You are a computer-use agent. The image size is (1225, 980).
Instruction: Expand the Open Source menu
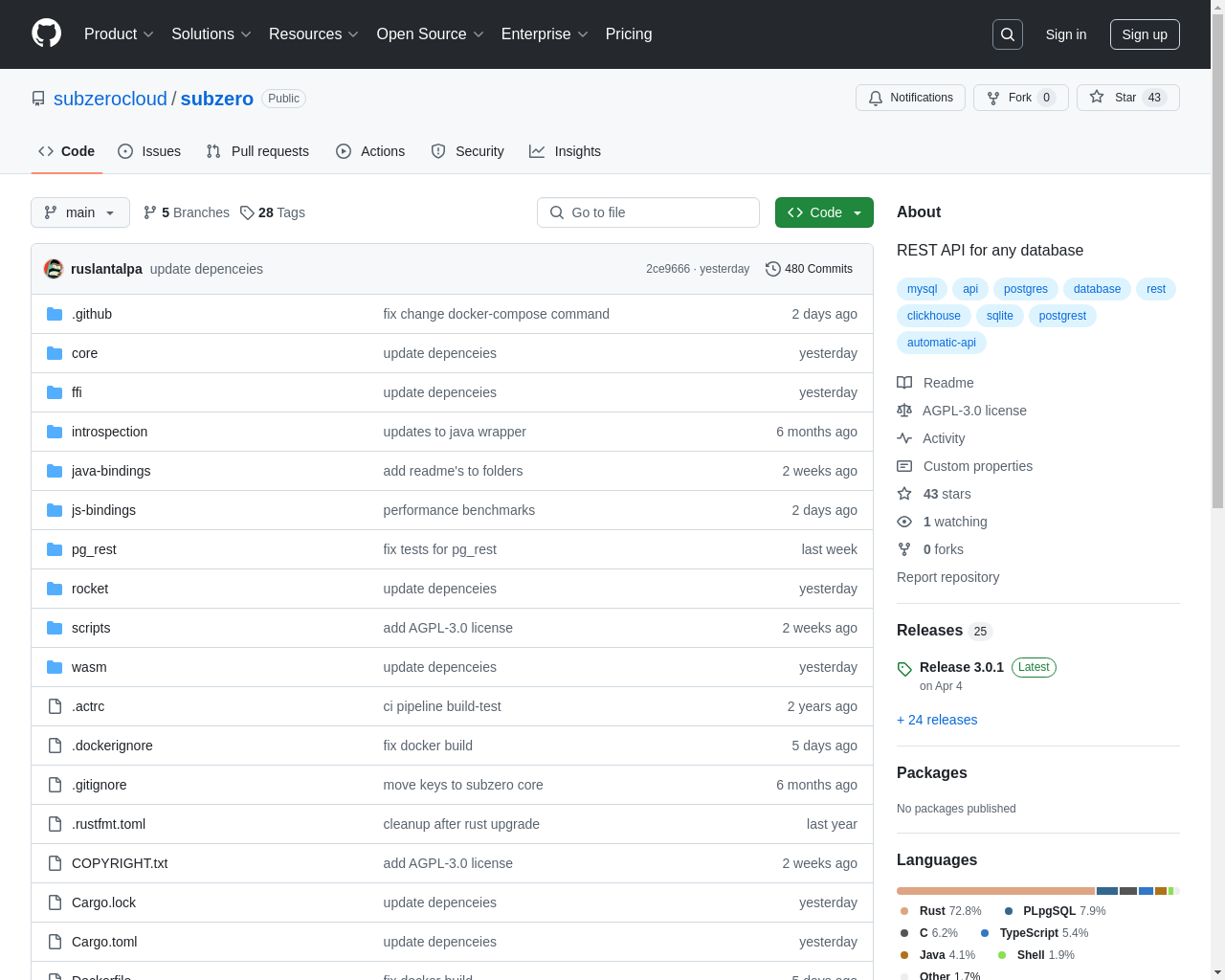430,34
